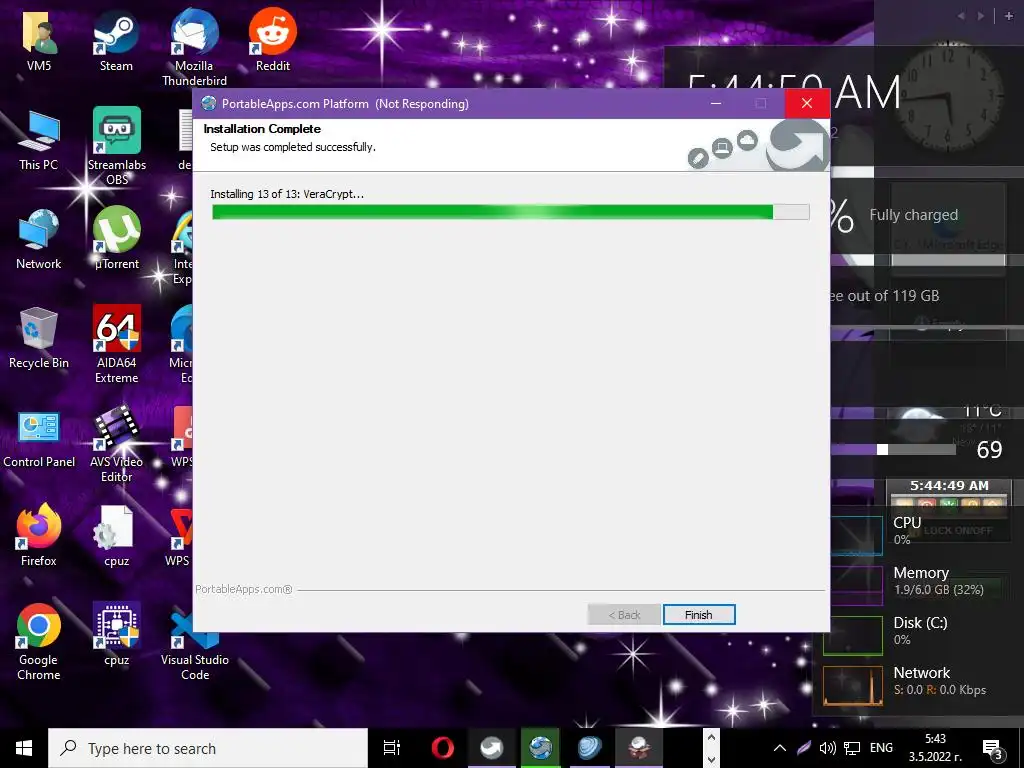This screenshot has height=768, width=1024.
Task: Launch the Firefox desktop shortcut
Action: (x=39, y=536)
